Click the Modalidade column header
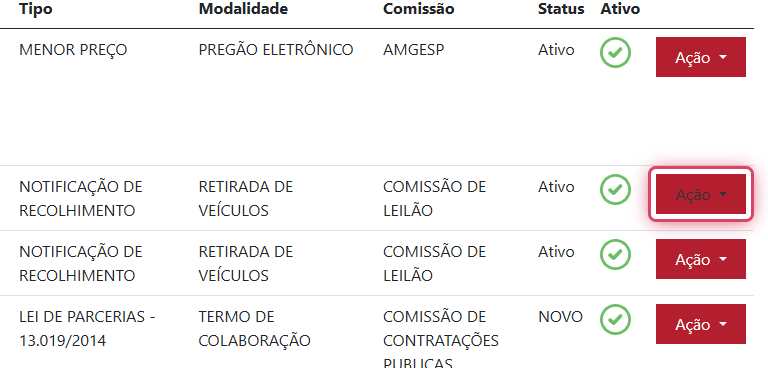 tap(243, 9)
